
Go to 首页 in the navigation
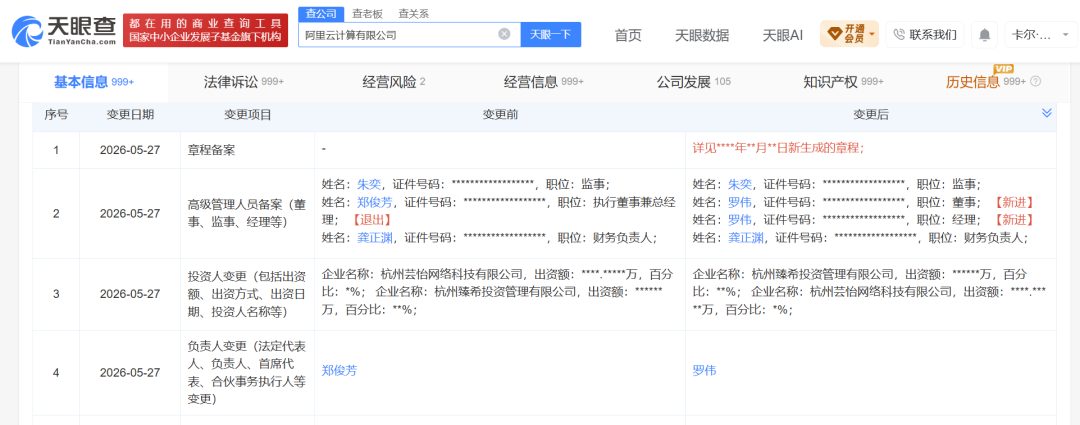[627, 34]
